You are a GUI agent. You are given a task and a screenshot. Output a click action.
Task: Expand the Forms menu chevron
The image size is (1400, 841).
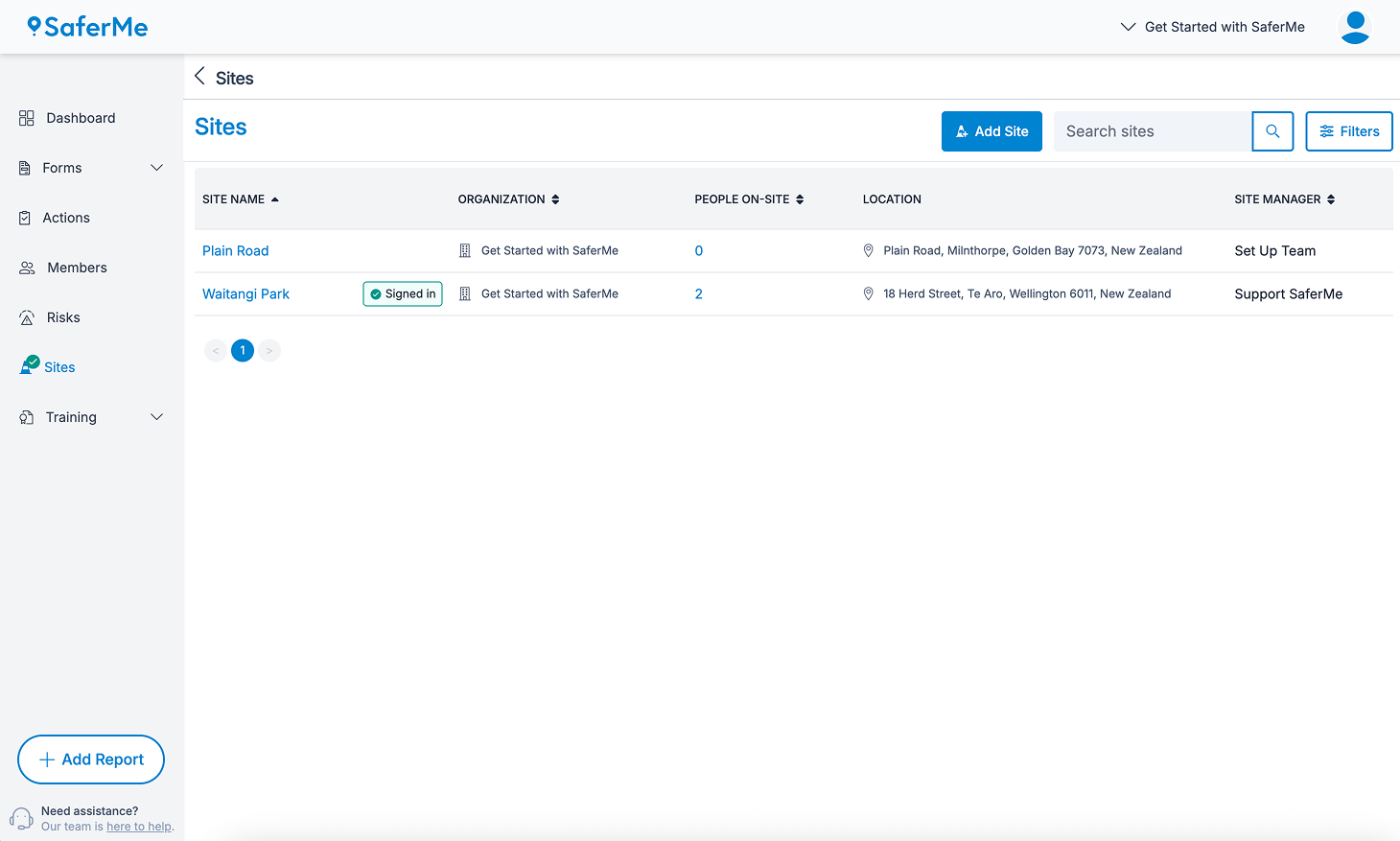(156, 168)
